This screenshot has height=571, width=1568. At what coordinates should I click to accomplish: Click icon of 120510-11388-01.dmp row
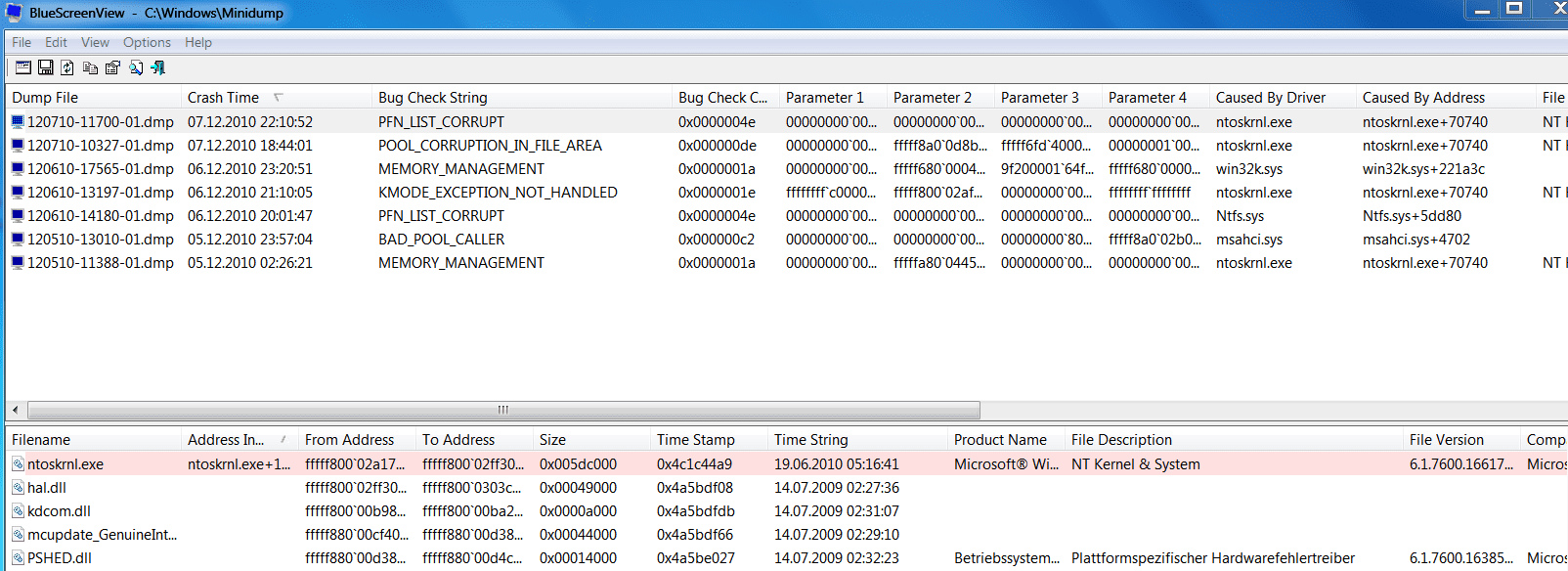click(18, 263)
